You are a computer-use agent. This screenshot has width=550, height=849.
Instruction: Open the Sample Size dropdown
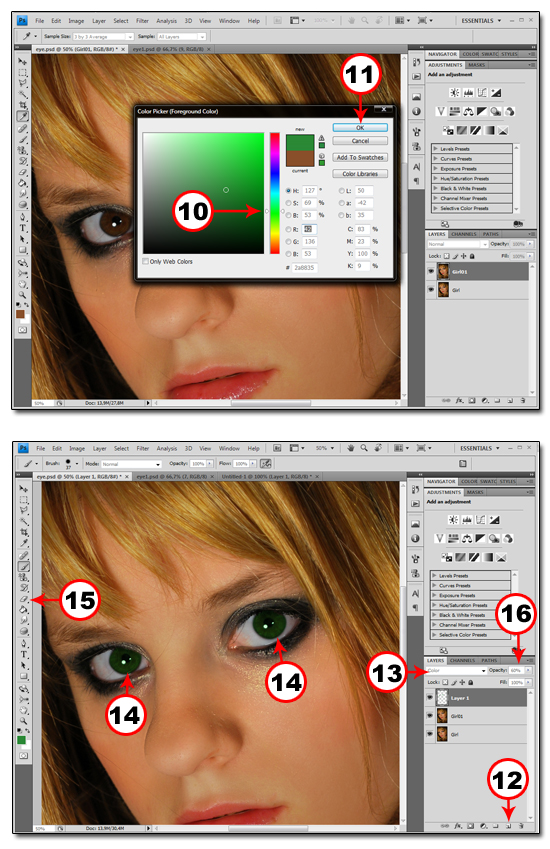coord(103,36)
